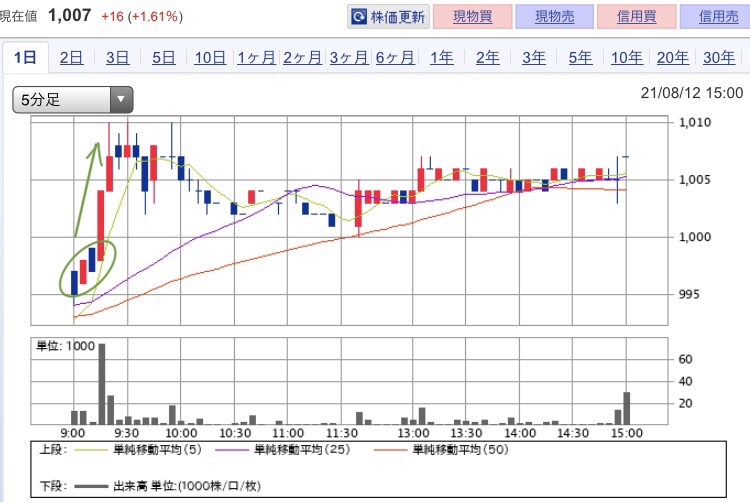Viewport: 750px width, 502px height.
Task: Show the 2年 chart period
Action: [x=487, y=58]
